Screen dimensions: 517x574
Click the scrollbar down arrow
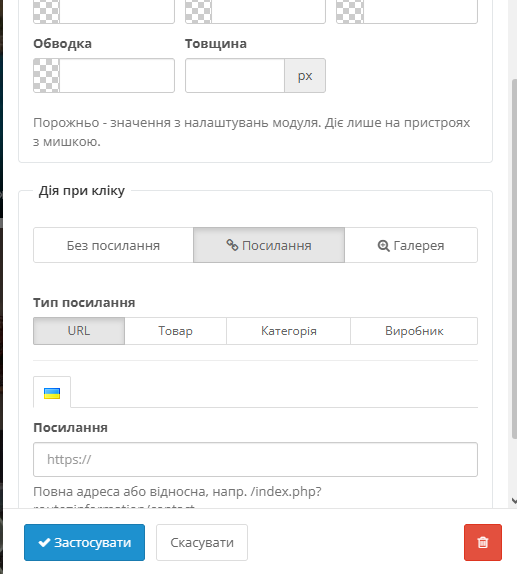pyautogui.click(x=514, y=501)
